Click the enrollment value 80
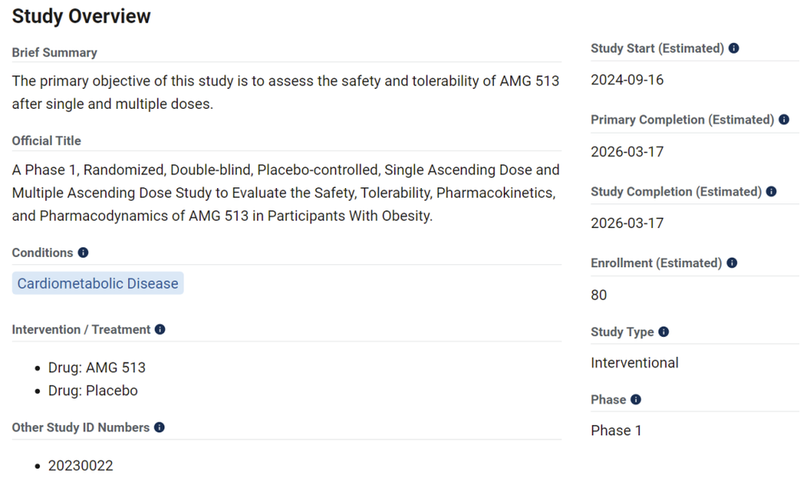Viewport: 800px width, 485px height. coord(599,295)
